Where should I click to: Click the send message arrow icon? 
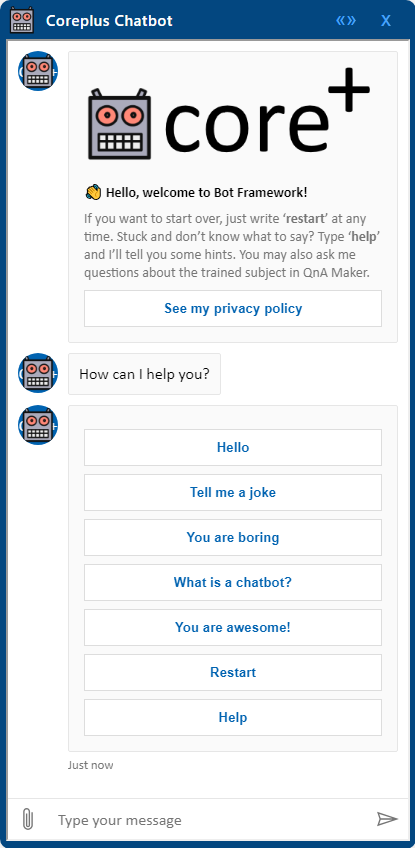[387, 819]
